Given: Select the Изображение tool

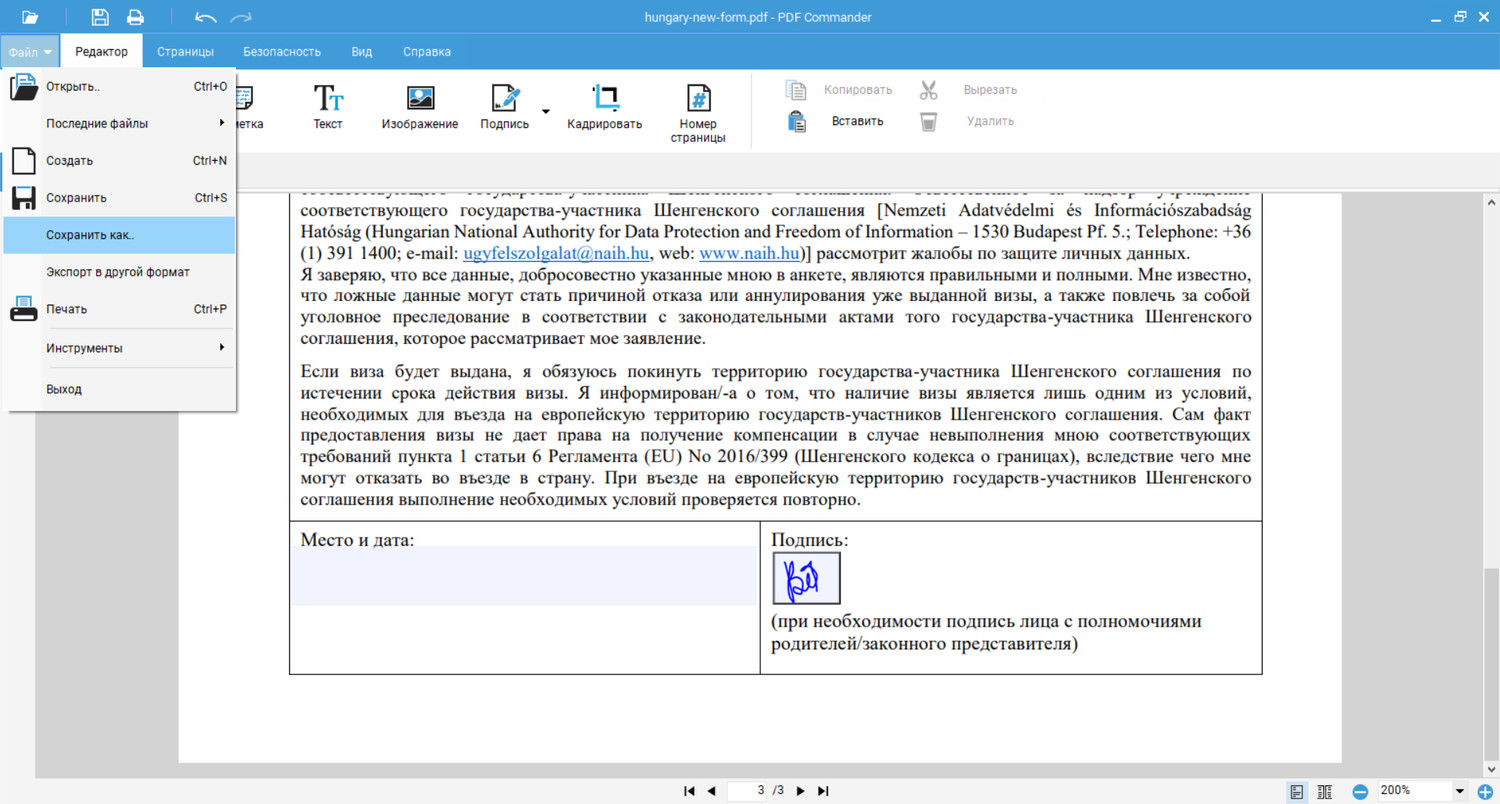Looking at the screenshot, I should click(x=420, y=108).
